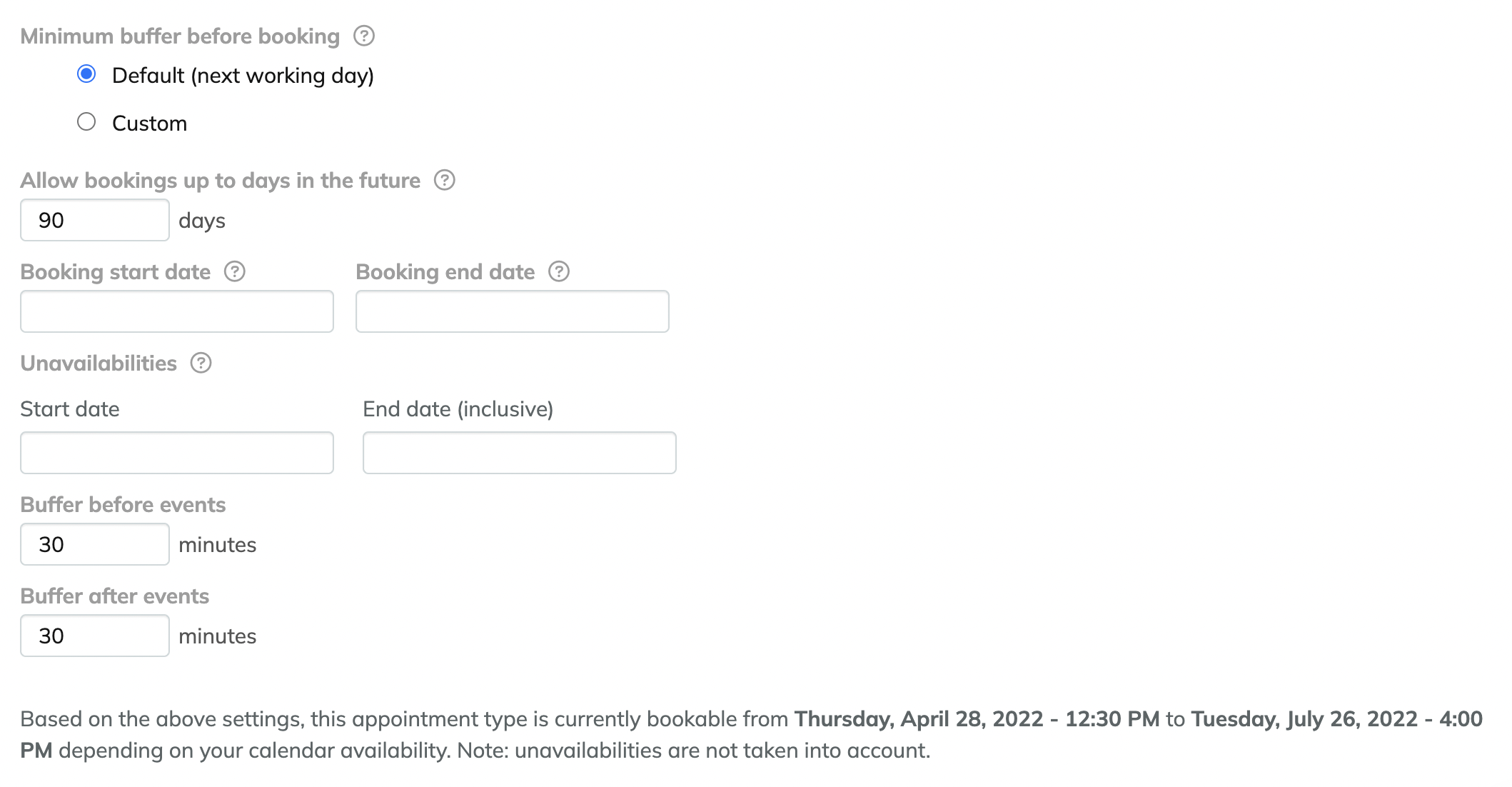Click help icon next to Booking end date

559,271
